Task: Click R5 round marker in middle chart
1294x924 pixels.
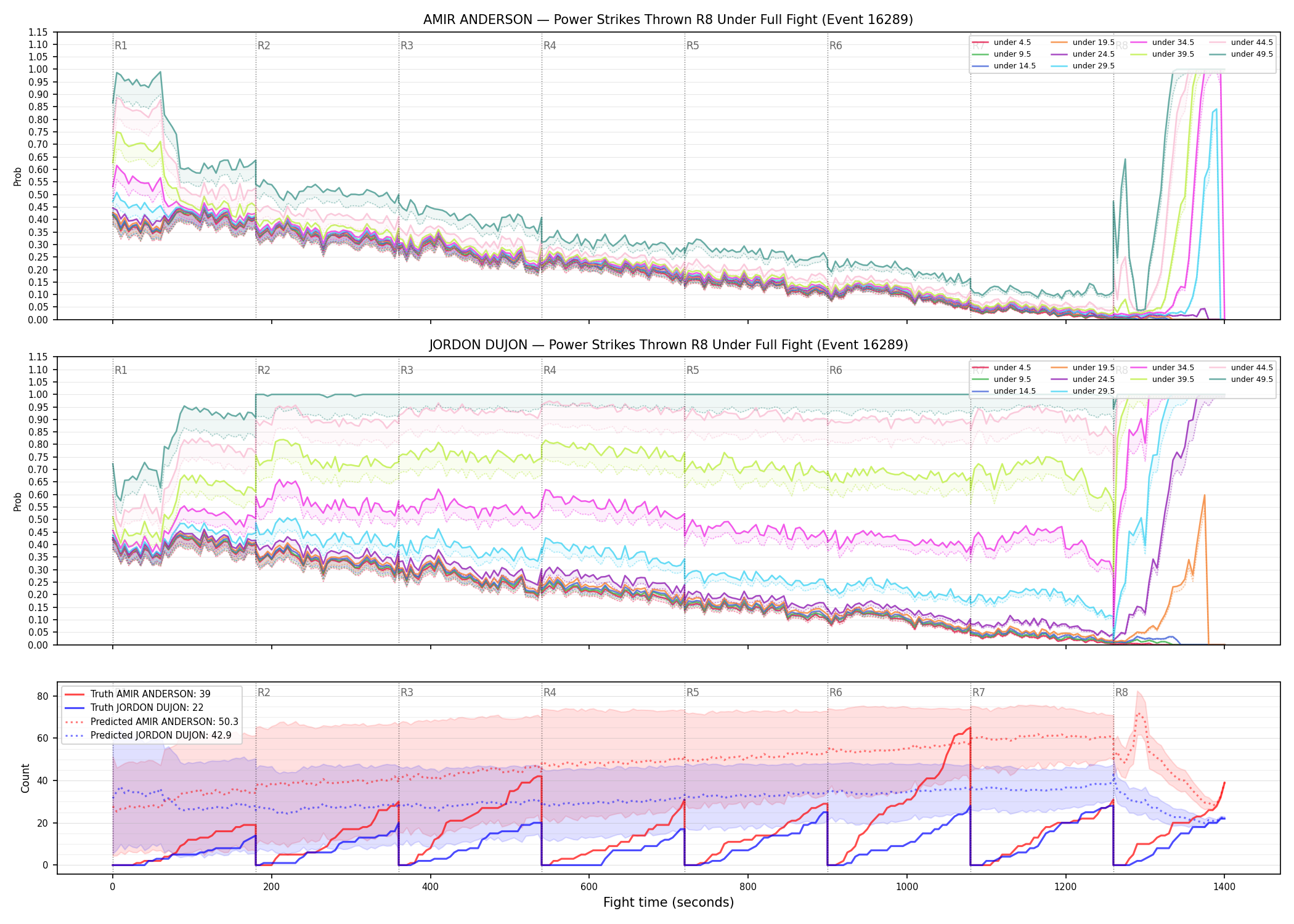Action: 693,370
